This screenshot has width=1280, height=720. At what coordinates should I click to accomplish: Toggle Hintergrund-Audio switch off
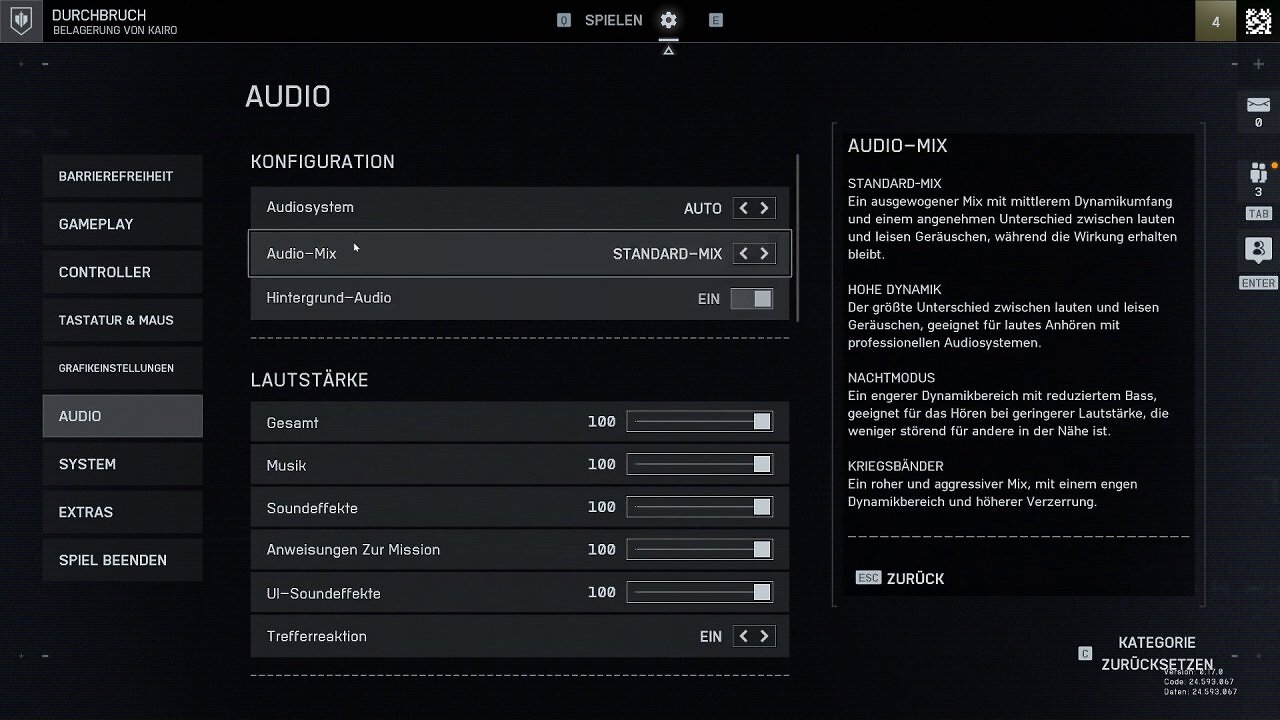752,298
